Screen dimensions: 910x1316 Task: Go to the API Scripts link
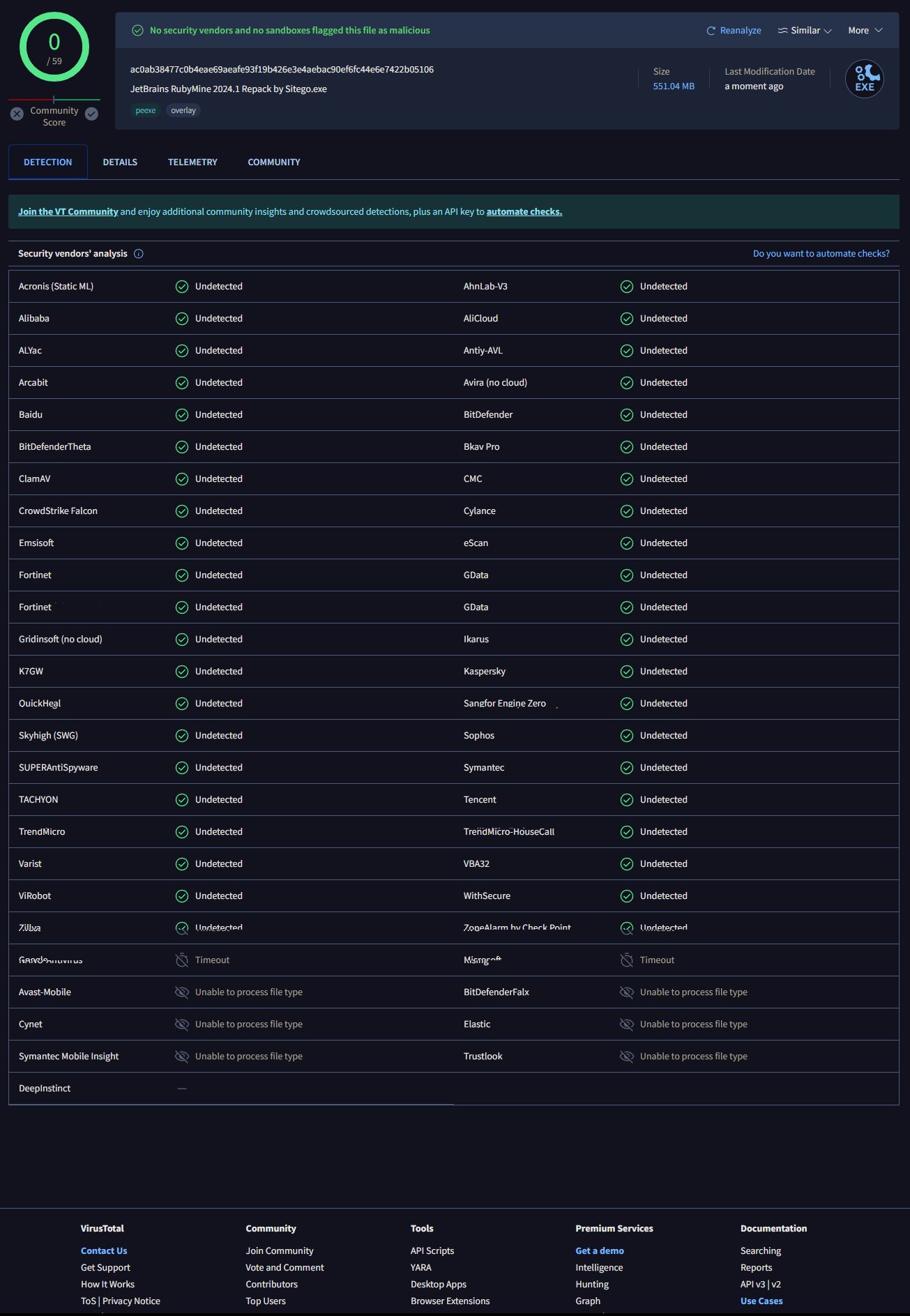tap(432, 1251)
